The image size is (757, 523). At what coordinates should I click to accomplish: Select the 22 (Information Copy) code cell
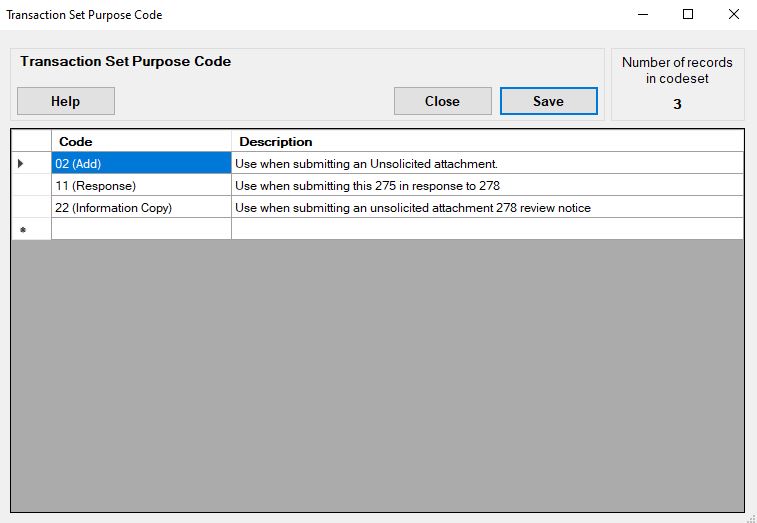[x=141, y=208]
